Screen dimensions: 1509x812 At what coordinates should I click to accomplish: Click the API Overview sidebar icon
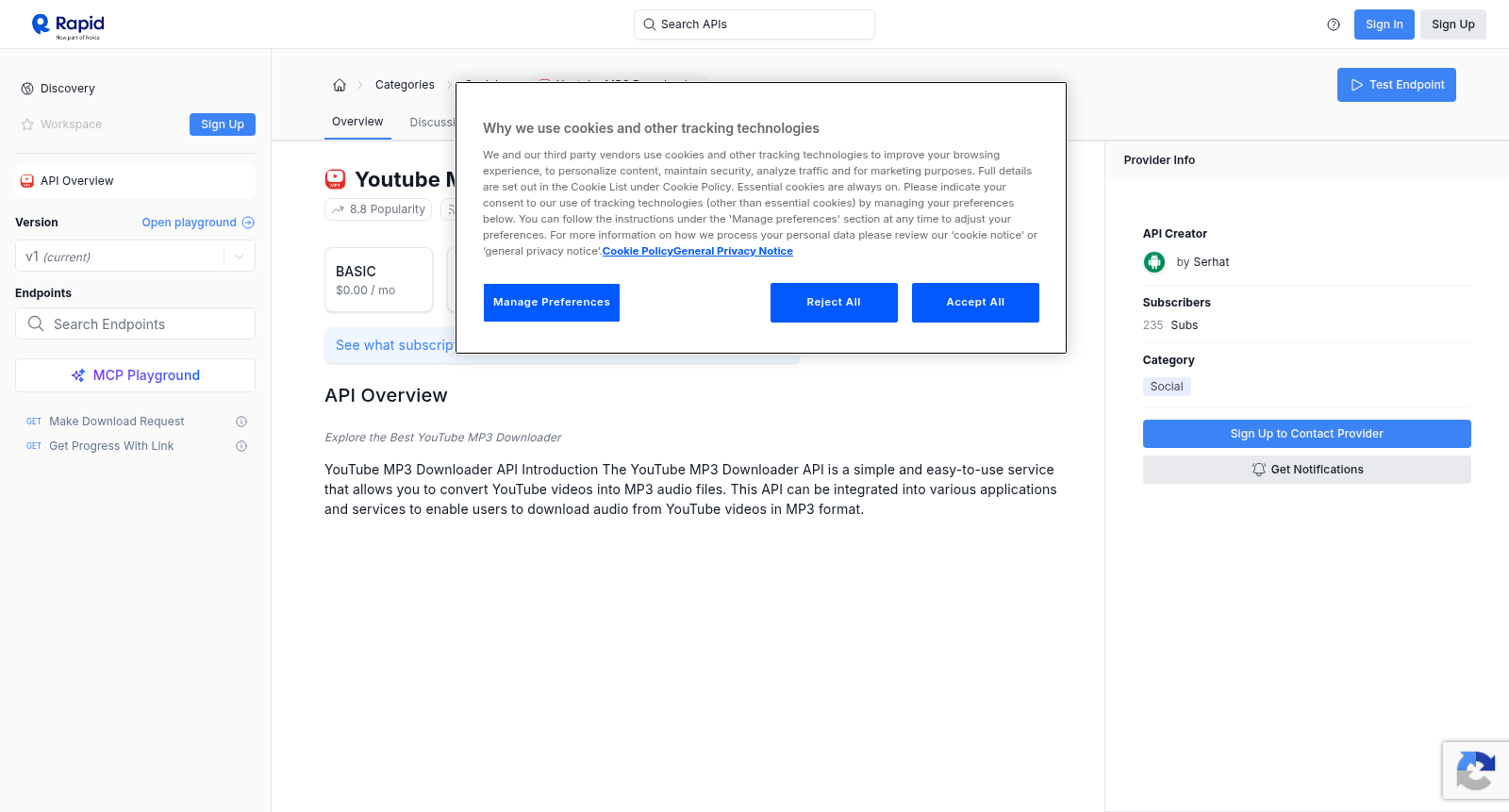pyautogui.click(x=27, y=181)
